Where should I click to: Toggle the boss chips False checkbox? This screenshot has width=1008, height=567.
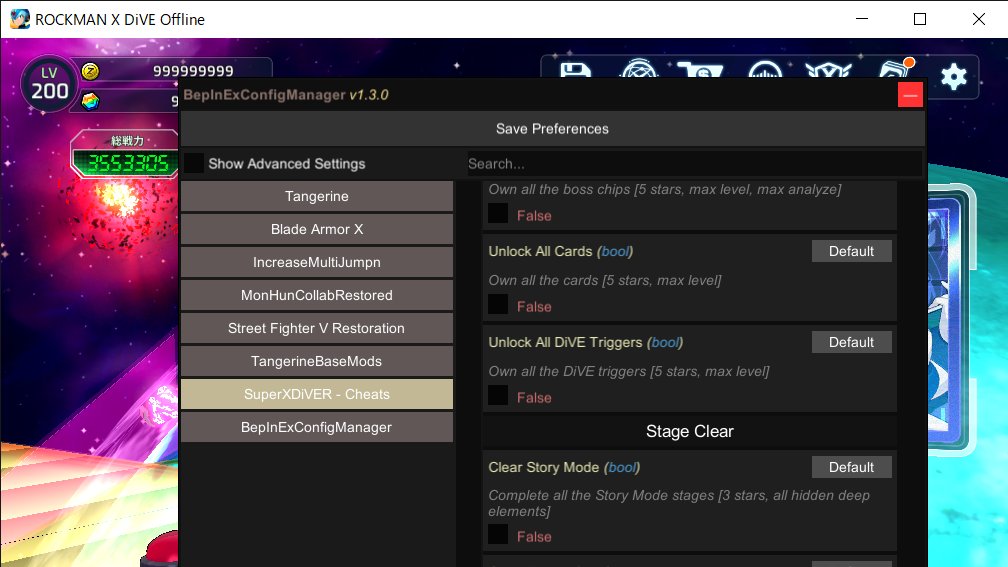(498, 213)
